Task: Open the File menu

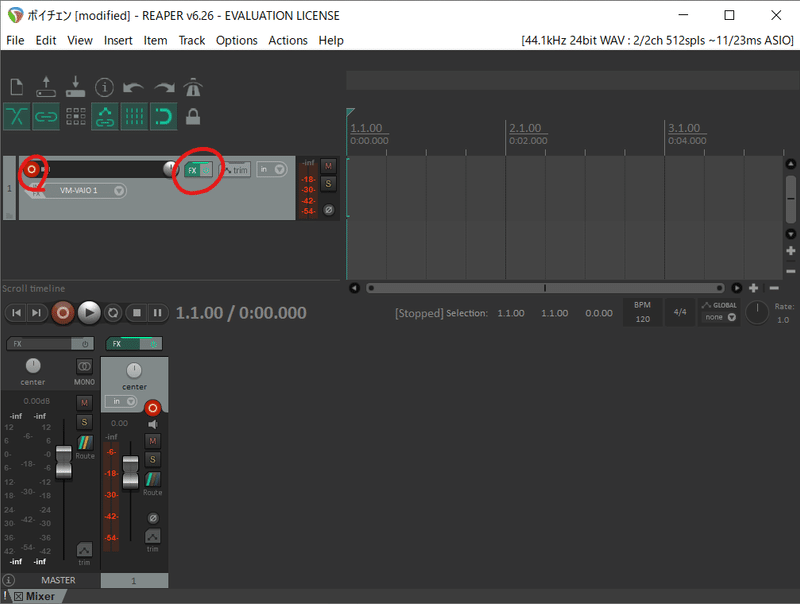Action: click(x=15, y=40)
